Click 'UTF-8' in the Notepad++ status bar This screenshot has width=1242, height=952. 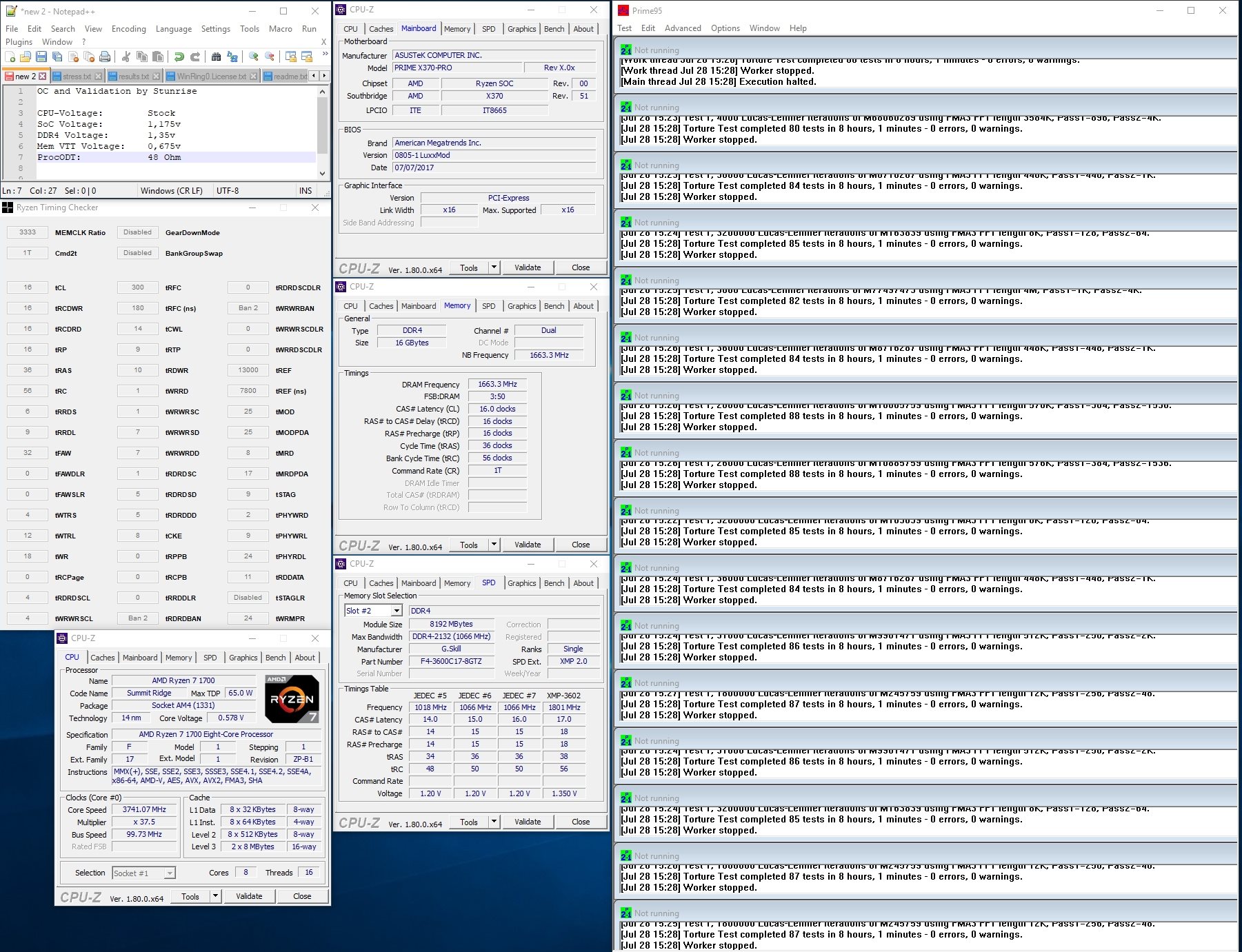[x=228, y=191]
